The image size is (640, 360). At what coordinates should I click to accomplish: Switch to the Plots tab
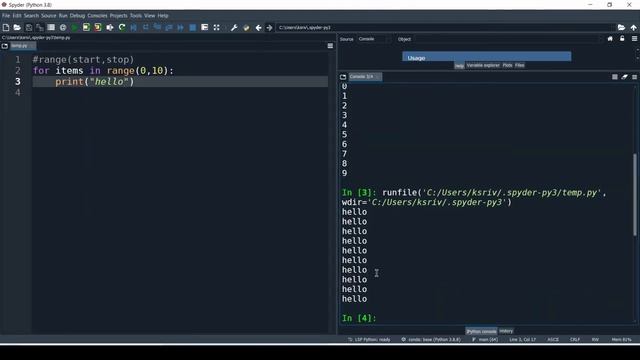tap(507, 65)
